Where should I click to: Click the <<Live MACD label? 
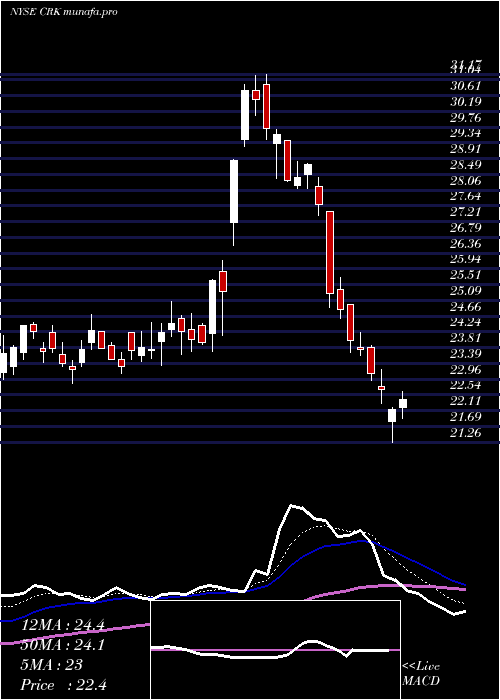pos(421,674)
